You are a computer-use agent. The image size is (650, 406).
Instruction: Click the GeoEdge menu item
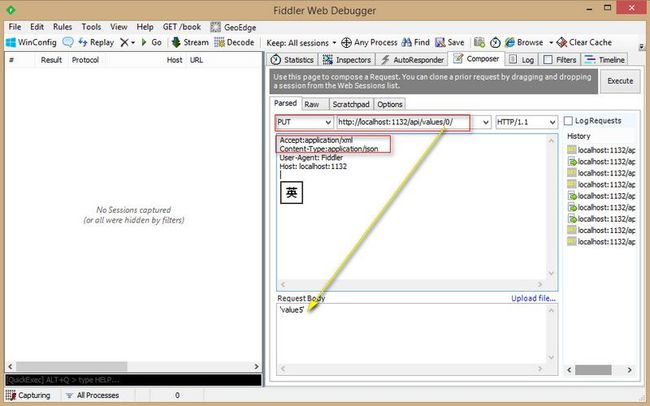(233, 27)
